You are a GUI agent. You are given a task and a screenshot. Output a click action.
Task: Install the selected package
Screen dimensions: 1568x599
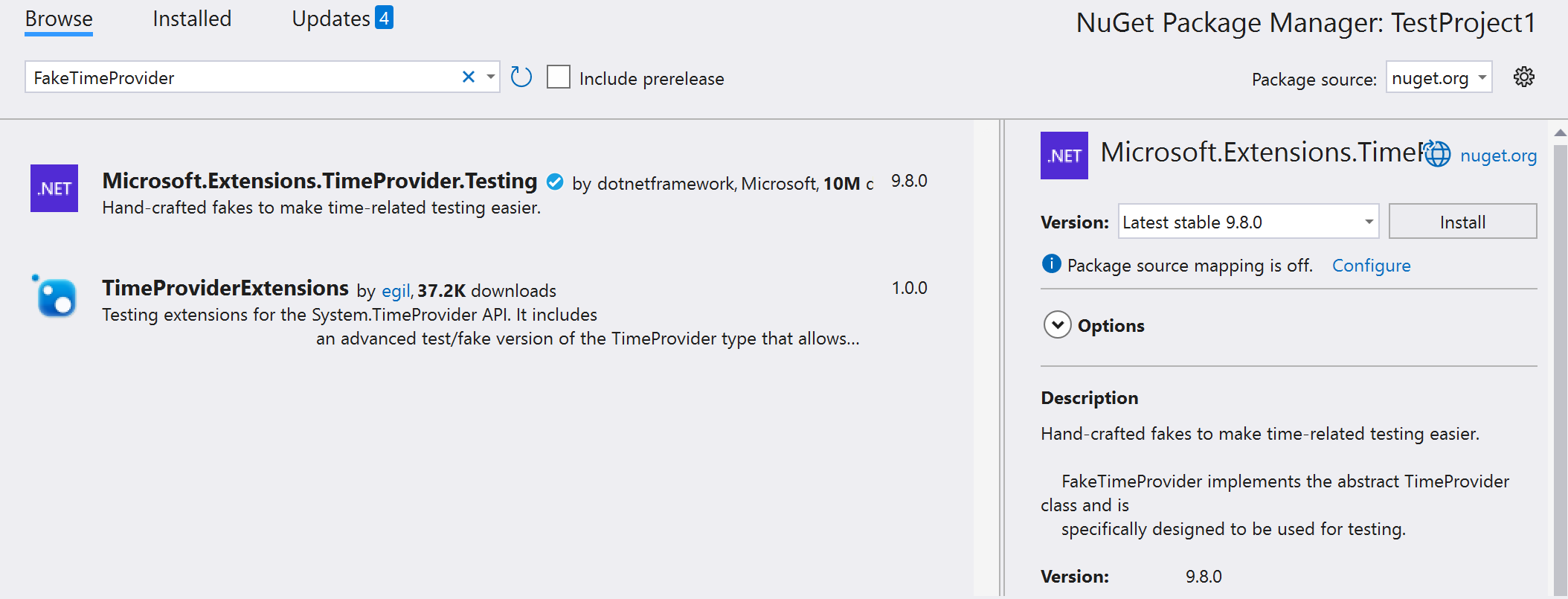[1463, 221]
